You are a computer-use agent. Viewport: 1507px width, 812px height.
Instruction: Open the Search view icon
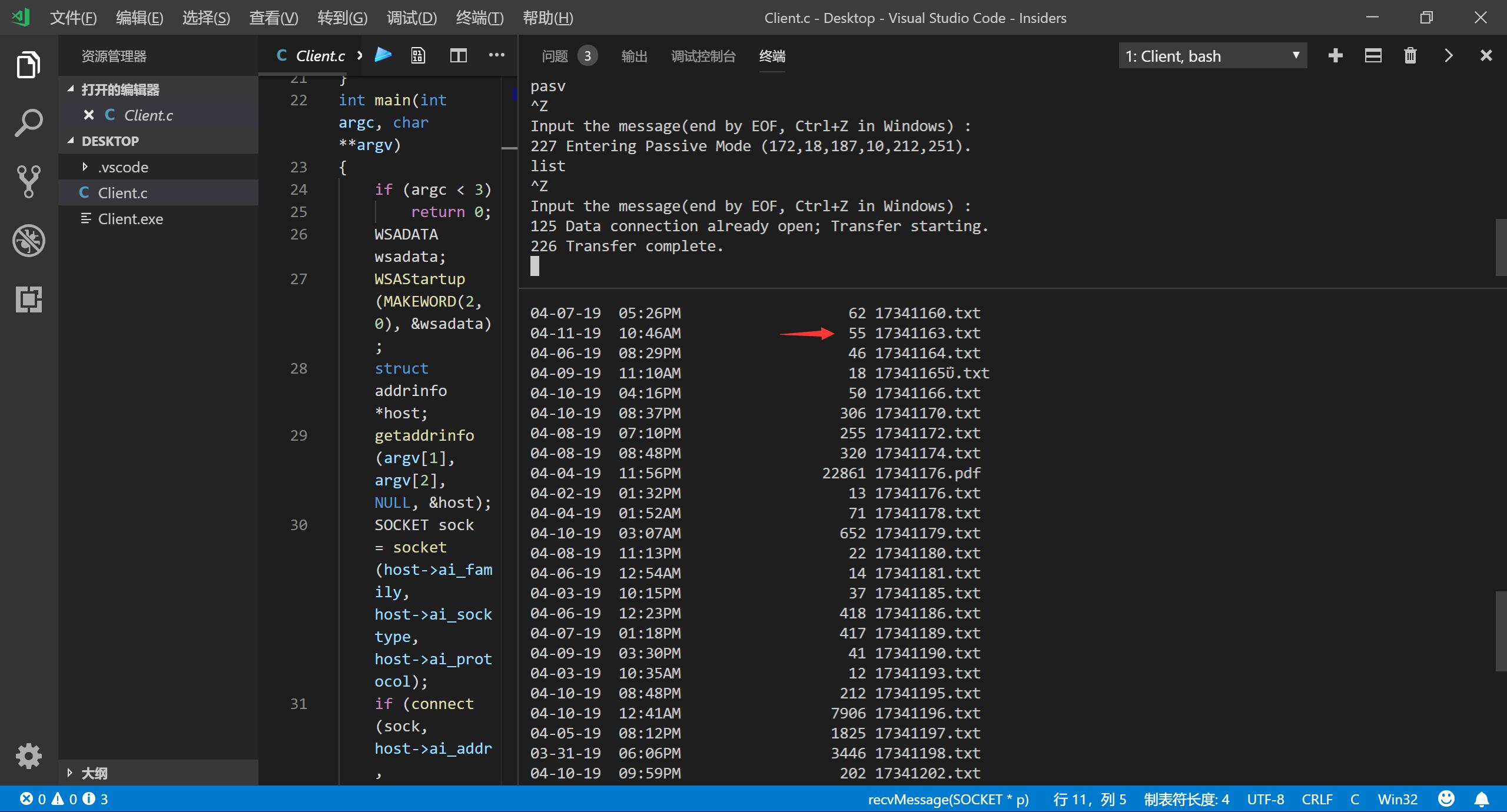(28, 122)
